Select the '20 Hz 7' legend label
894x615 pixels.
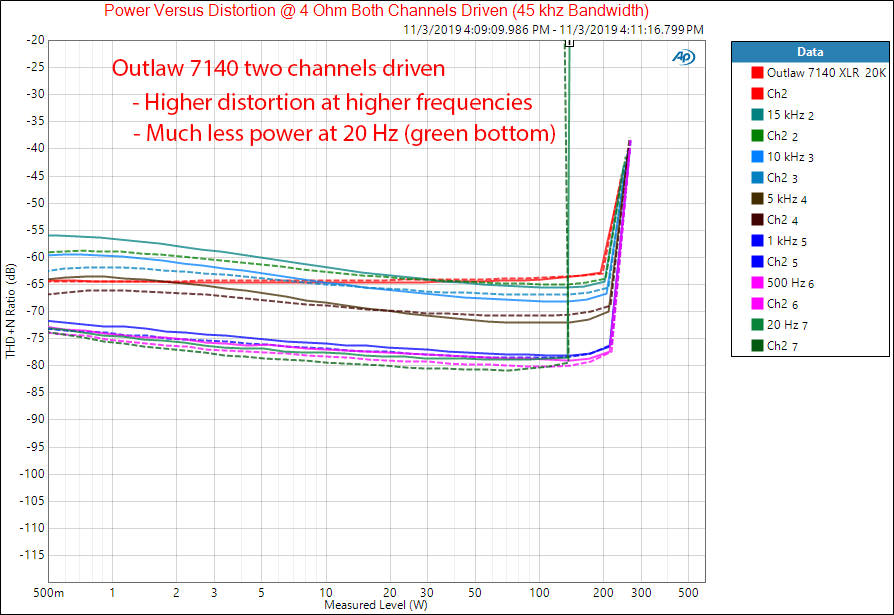pyautogui.click(x=787, y=325)
